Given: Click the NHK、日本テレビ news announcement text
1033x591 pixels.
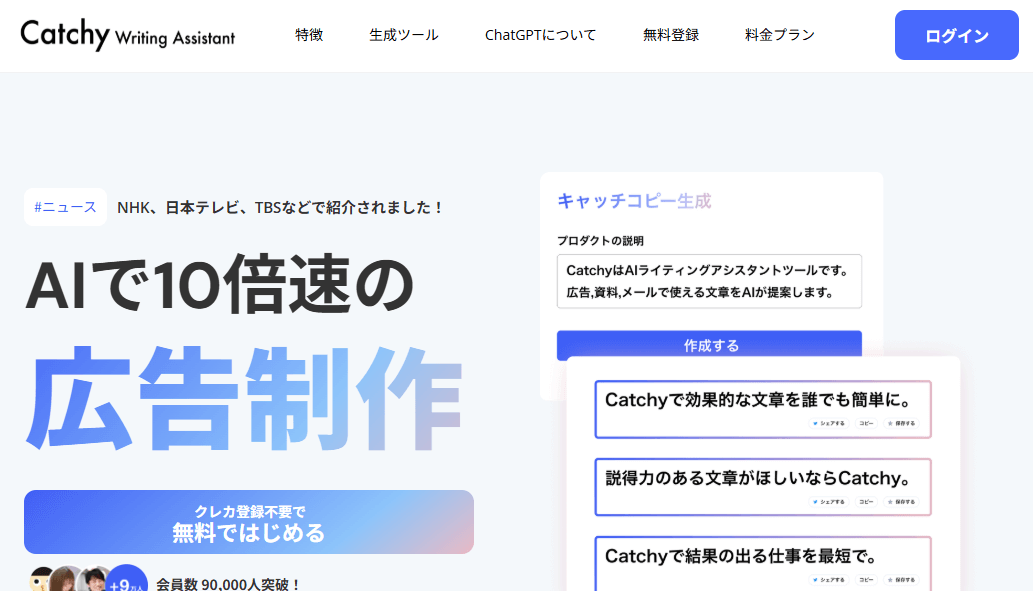Looking at the screenshot, I should point(281,208).
